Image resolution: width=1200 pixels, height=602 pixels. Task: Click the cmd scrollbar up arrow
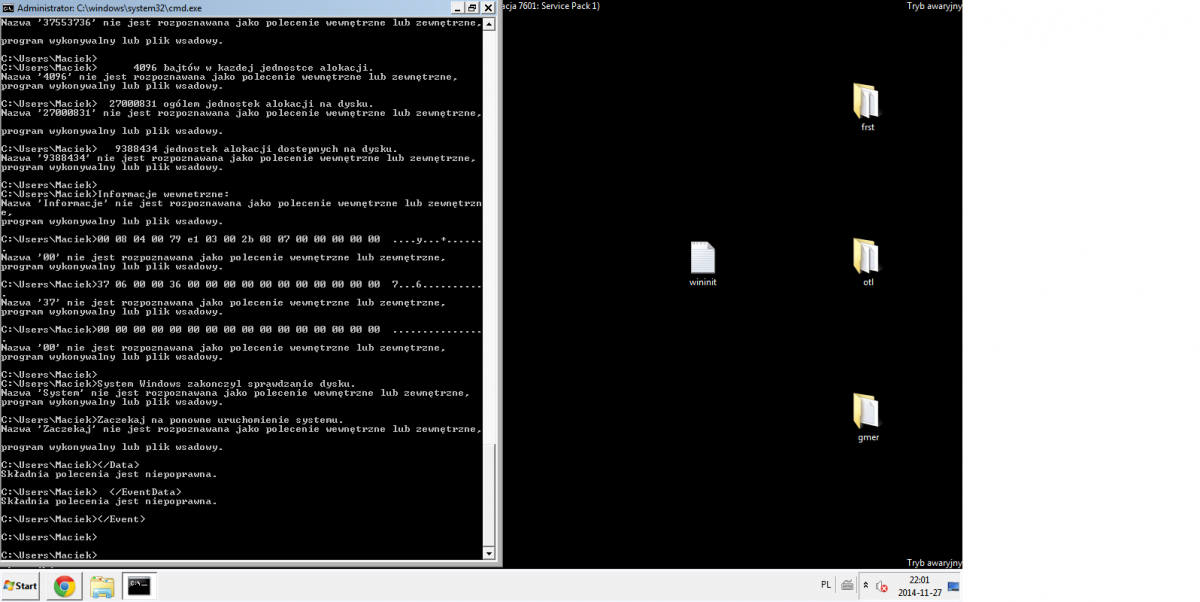(x=489, y=22)
